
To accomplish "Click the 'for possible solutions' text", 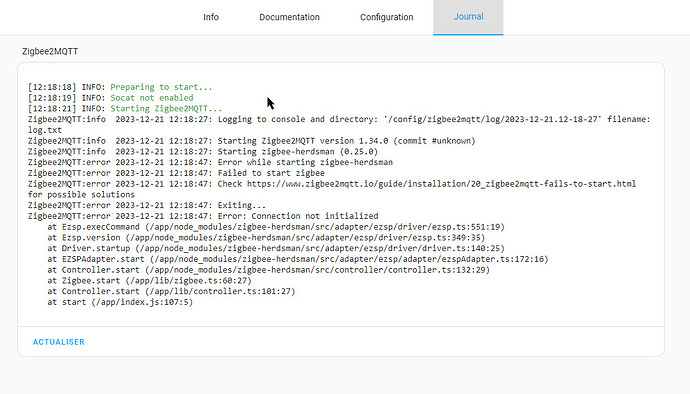I will click(81, 195).
